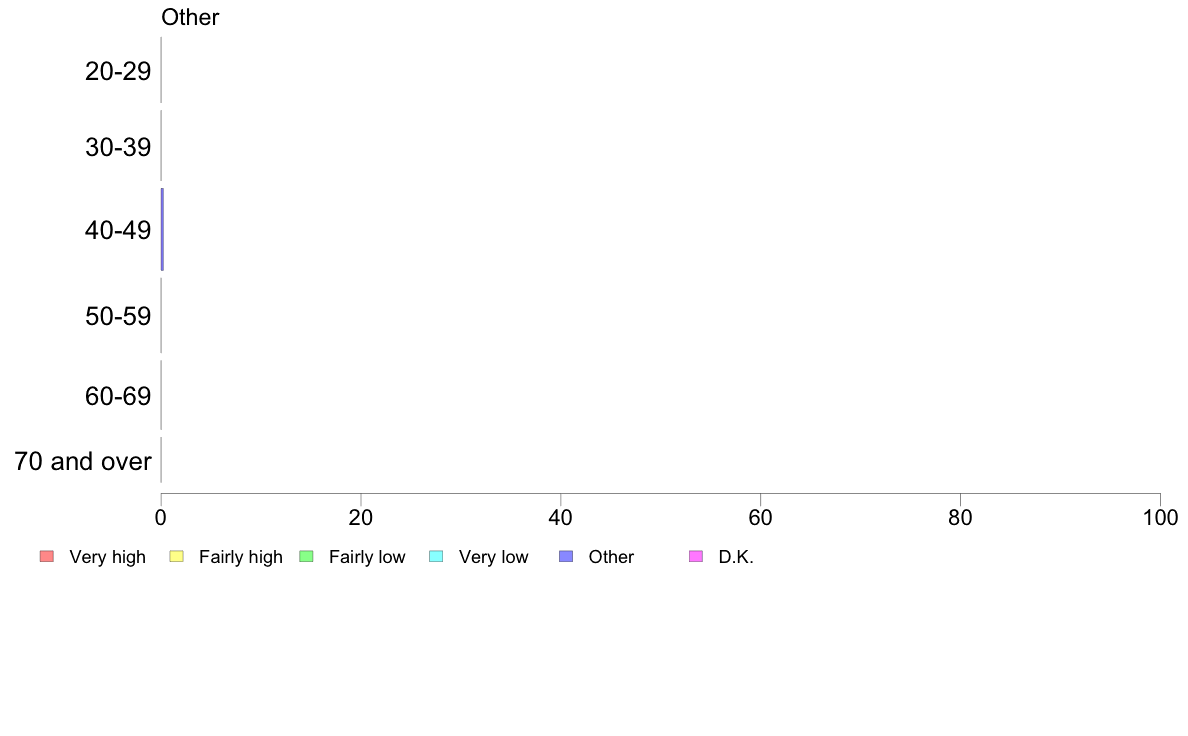The image size is (1188, 736).
Task: Click the red Very high legend swatch
Action: click(x=47, y=556)
